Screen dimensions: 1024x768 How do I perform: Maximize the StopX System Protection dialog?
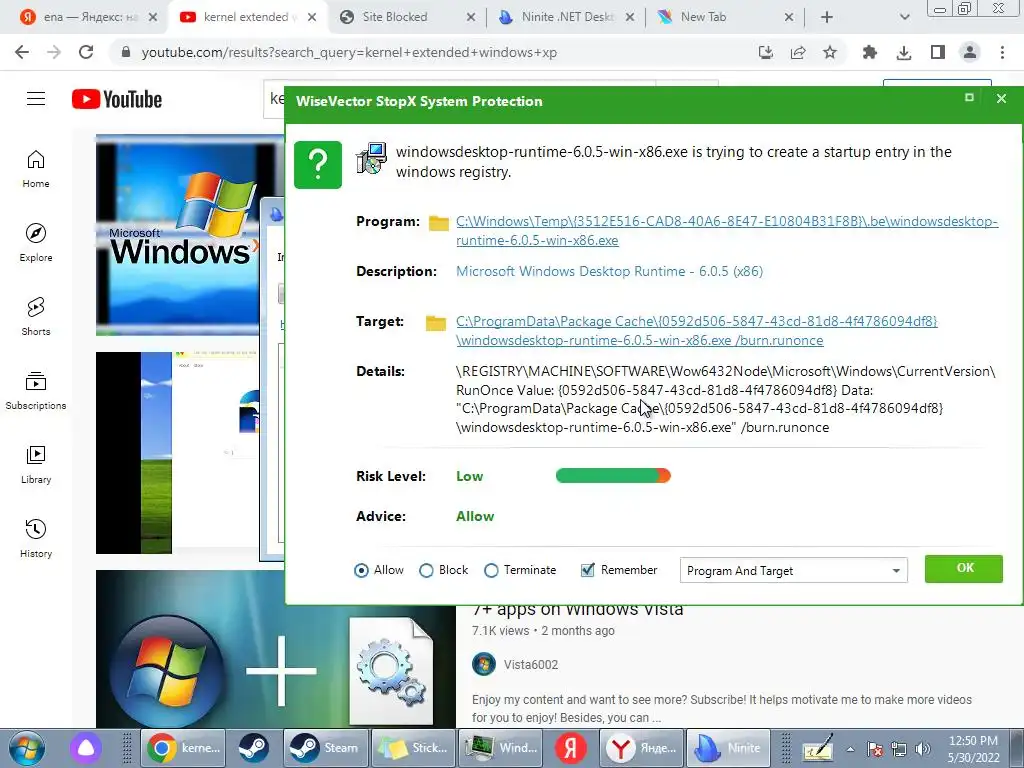pyautogui.click(x=969, y=97)
